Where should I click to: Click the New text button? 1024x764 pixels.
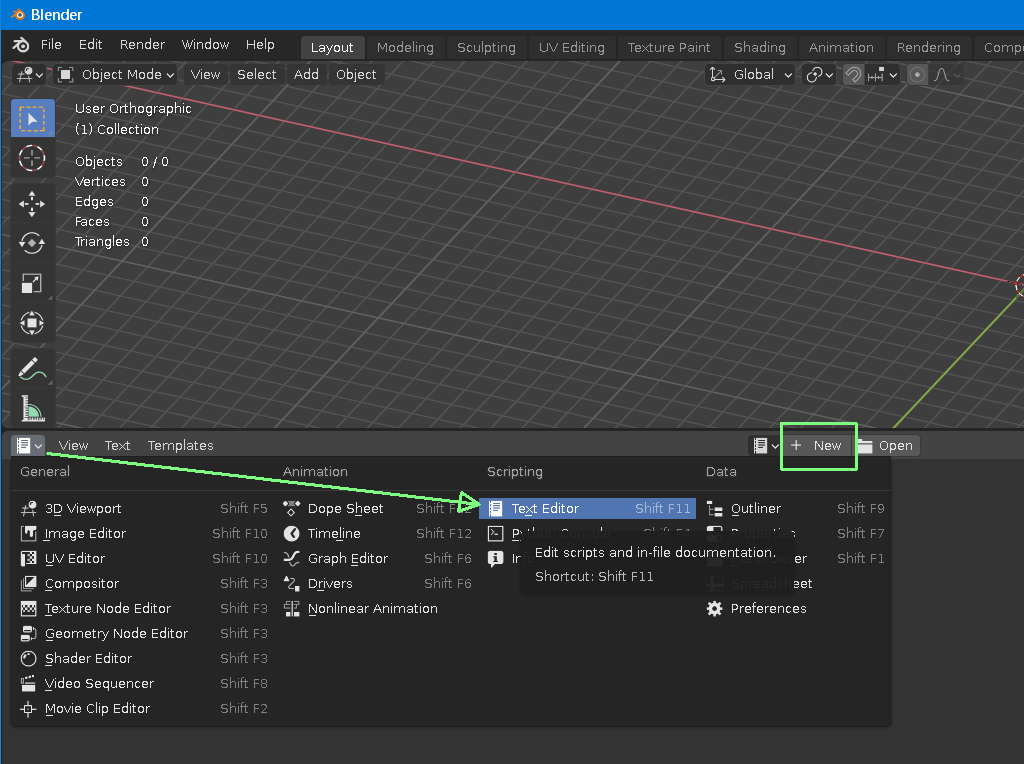[x=817, y=445]
